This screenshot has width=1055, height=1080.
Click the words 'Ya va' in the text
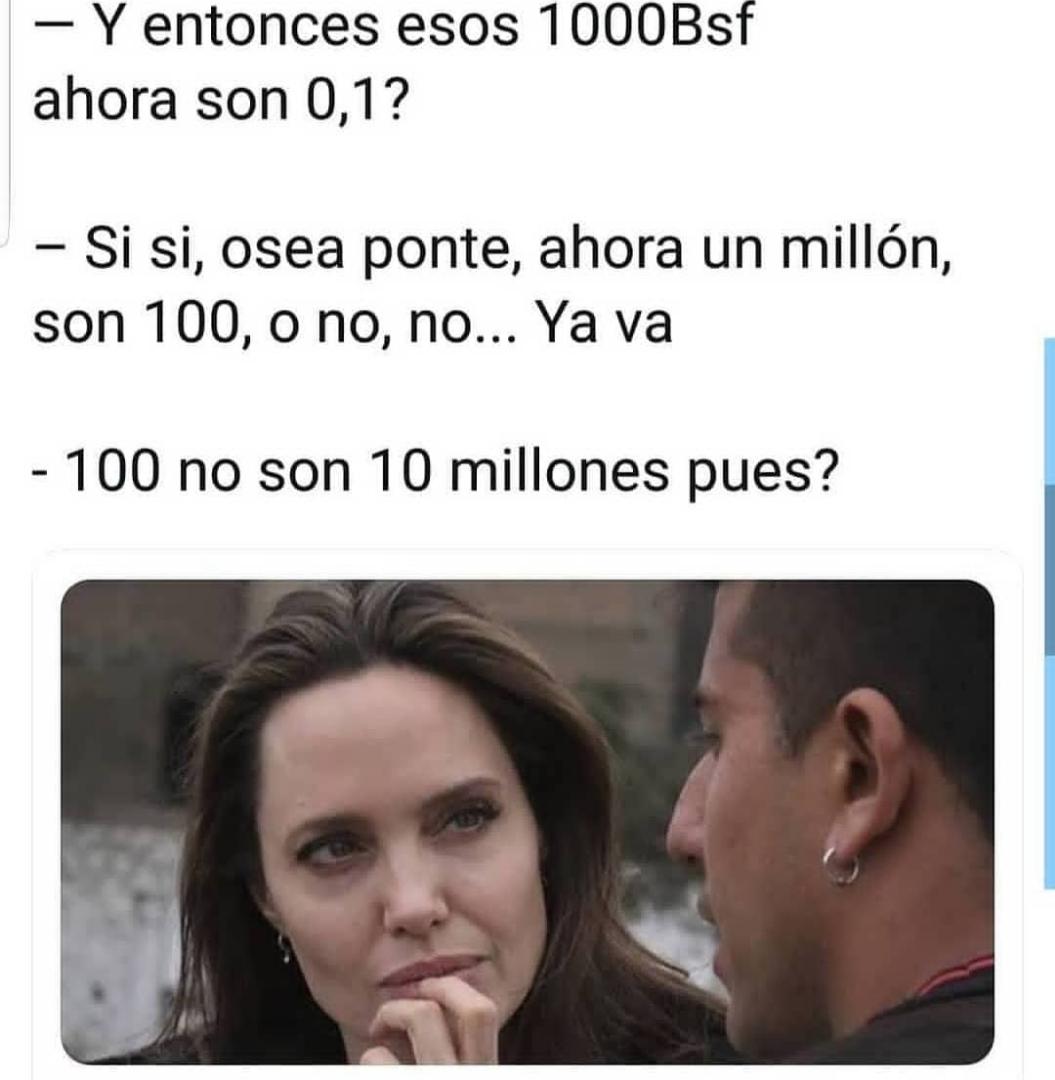click(604, 322)
